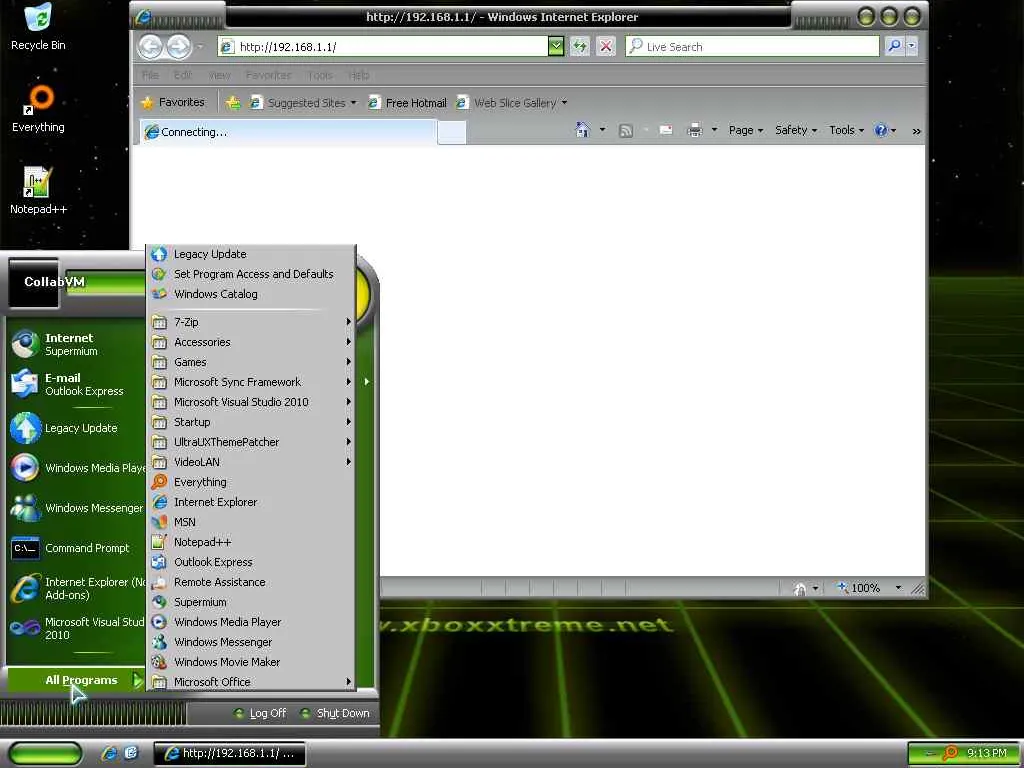Click the RSS Feeds icon
1024x768 pixels.
click(x=626, y=131)
